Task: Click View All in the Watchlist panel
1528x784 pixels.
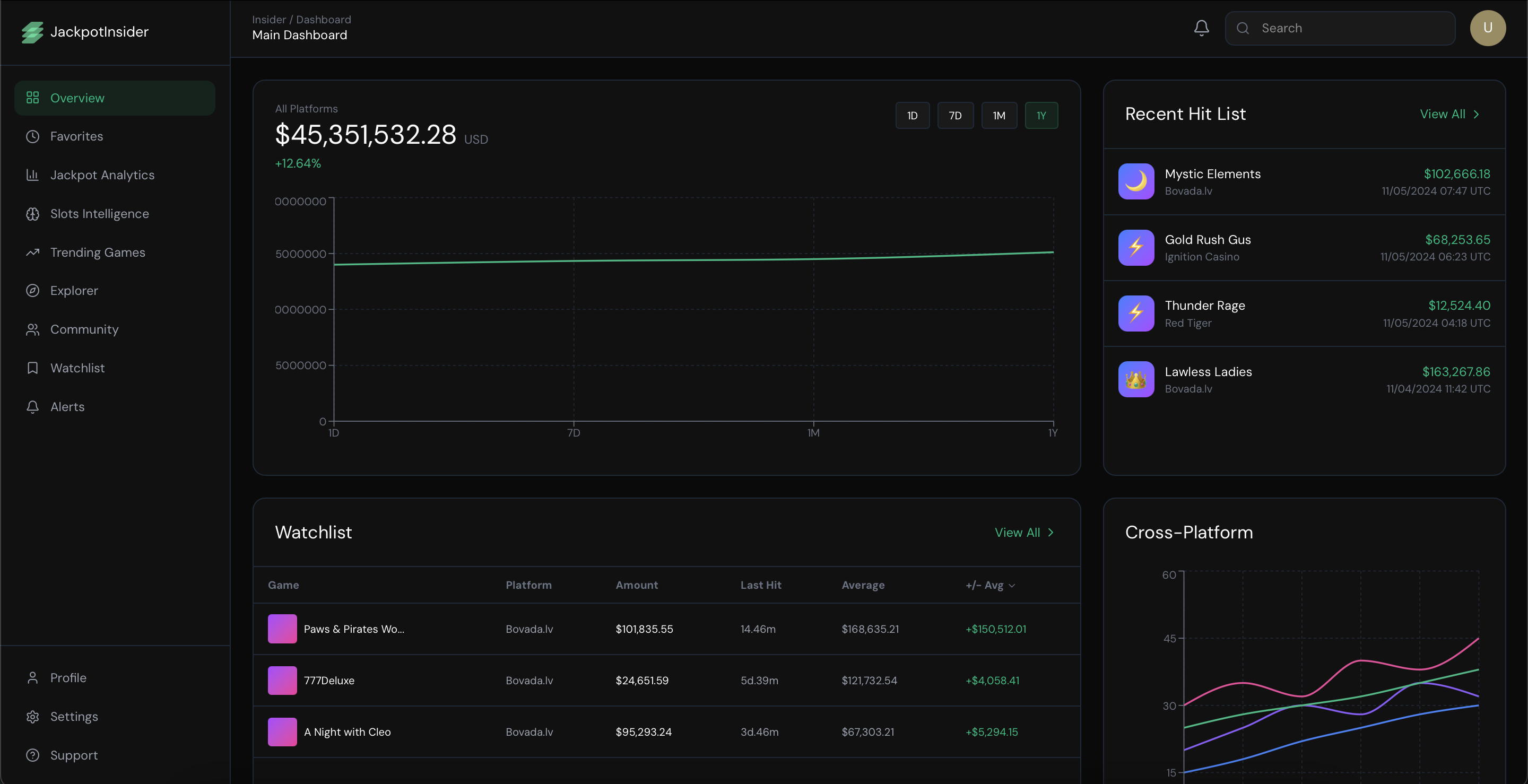Action: [1025, 532]
